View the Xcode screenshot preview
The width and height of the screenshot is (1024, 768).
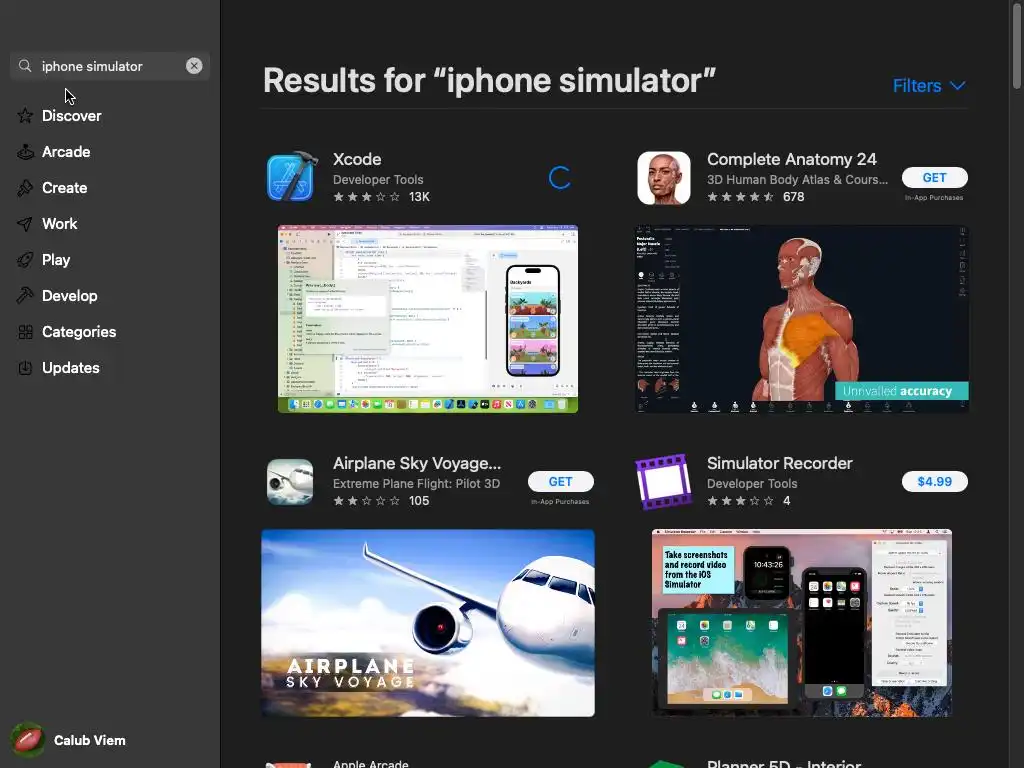[428, 319]
